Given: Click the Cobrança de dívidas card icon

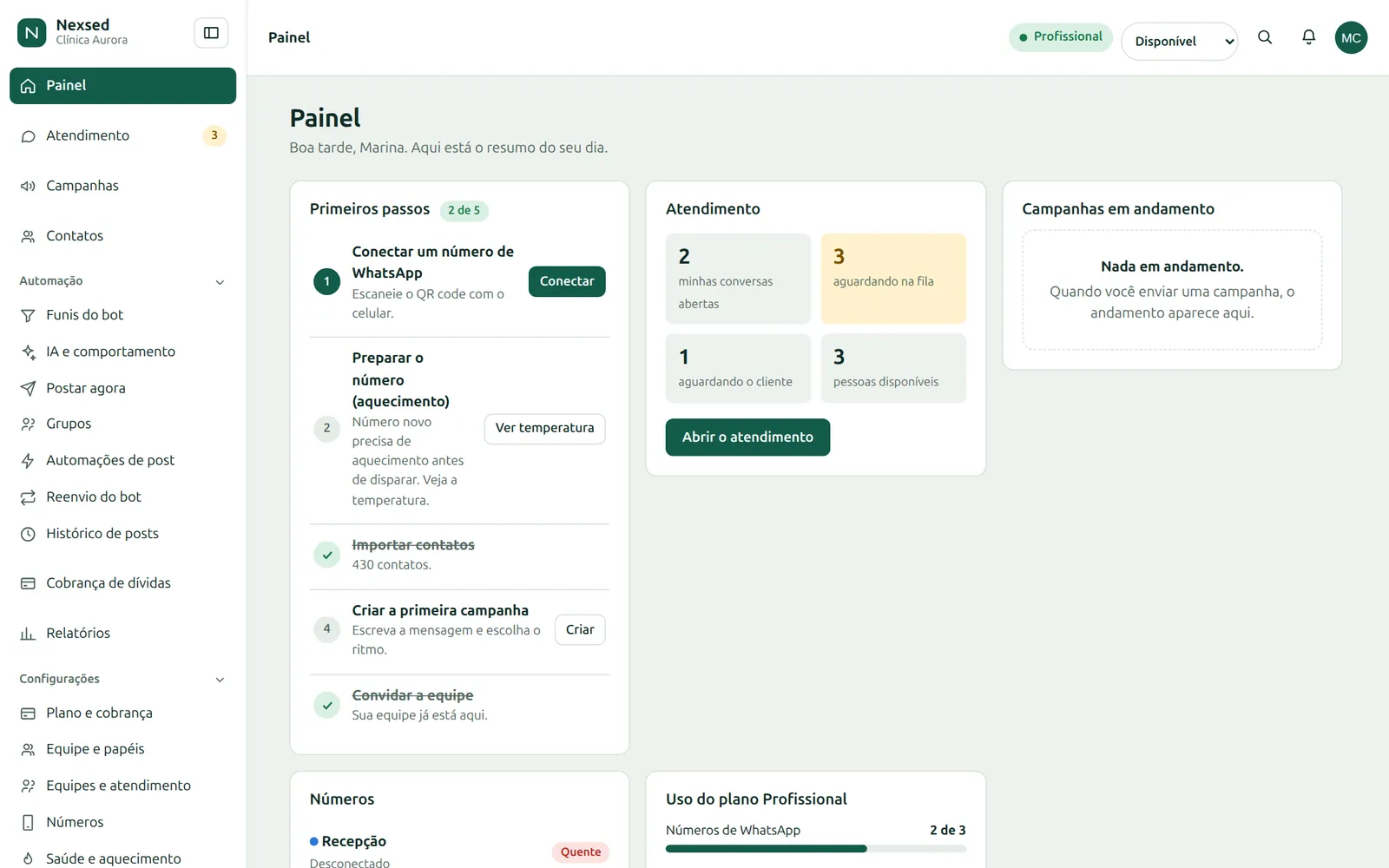Looking at the screenshot, I should [x=28, y=583].
